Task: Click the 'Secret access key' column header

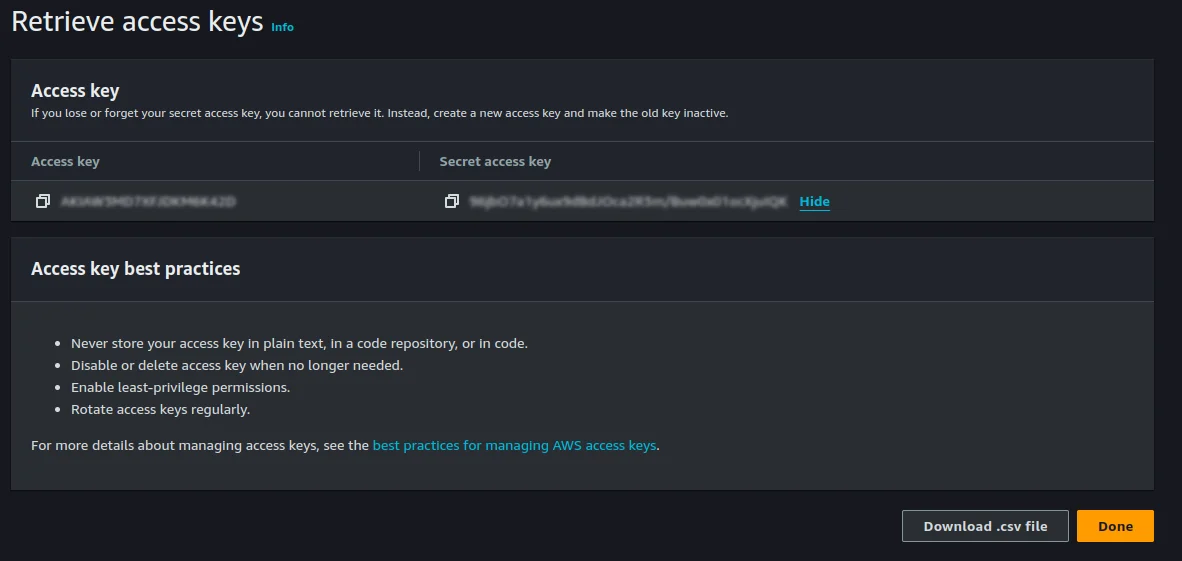Action: point(495,161)
